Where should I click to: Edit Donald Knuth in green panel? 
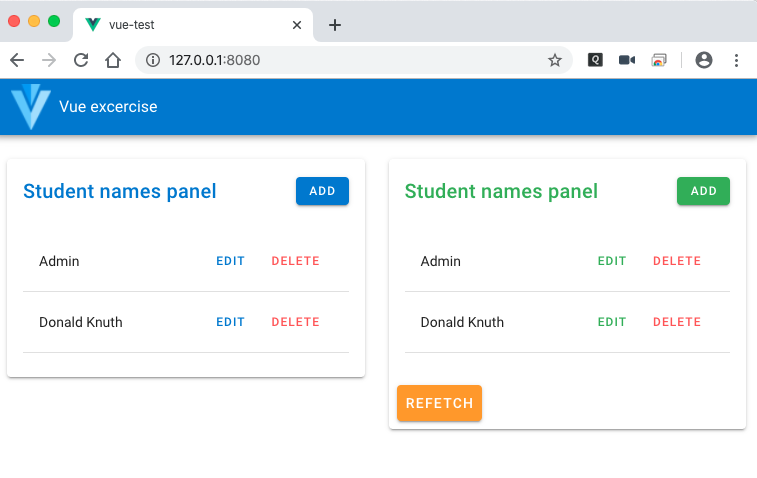pos(612,322)
